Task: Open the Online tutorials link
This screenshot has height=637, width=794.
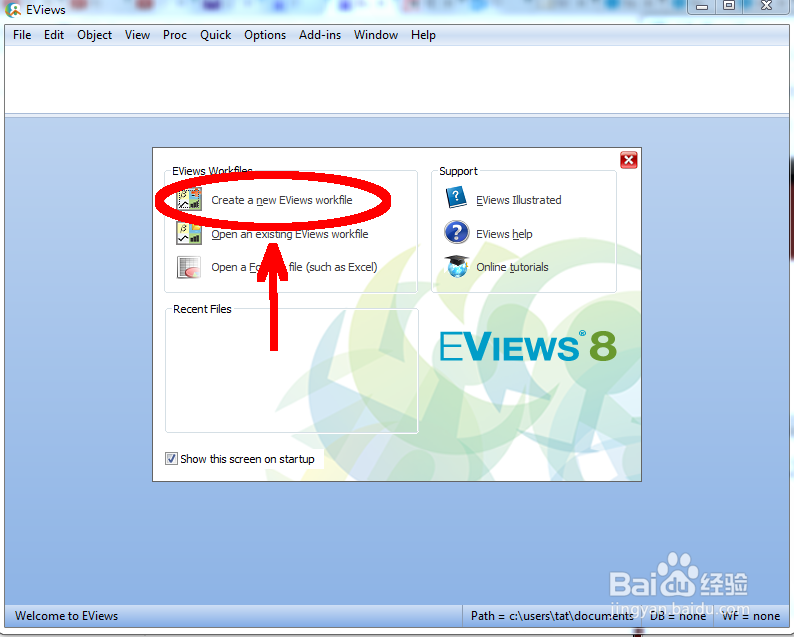Action: 512,267
